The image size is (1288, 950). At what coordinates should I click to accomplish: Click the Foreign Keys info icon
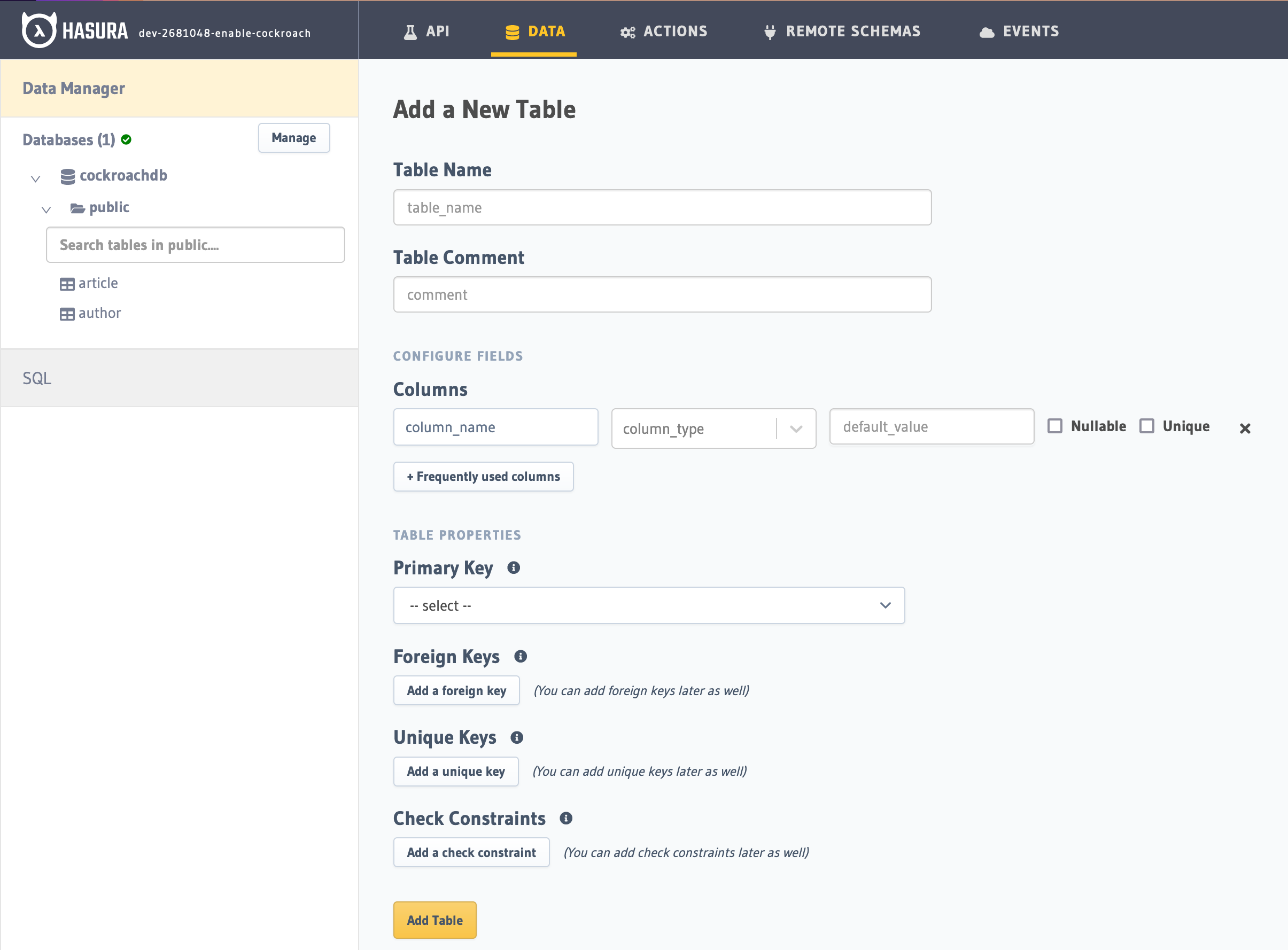click(520, 656)
